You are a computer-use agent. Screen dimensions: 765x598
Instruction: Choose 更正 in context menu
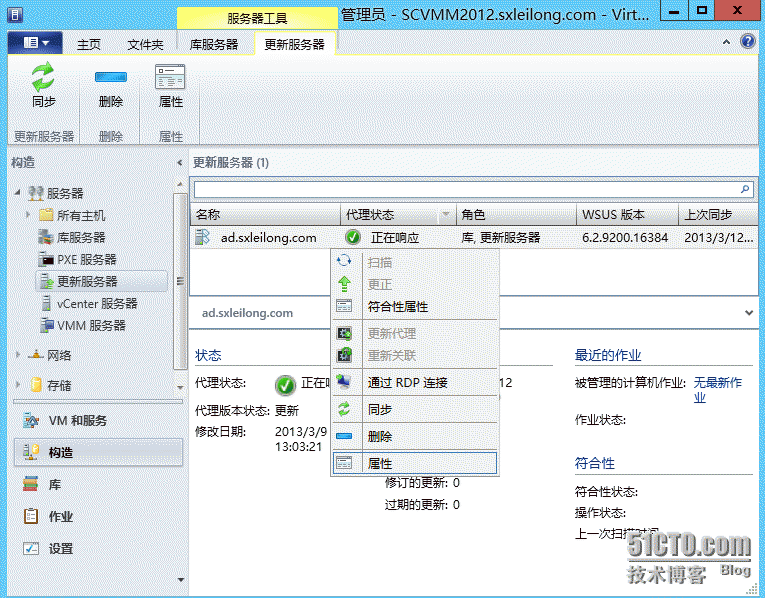(x=415, y=284)
